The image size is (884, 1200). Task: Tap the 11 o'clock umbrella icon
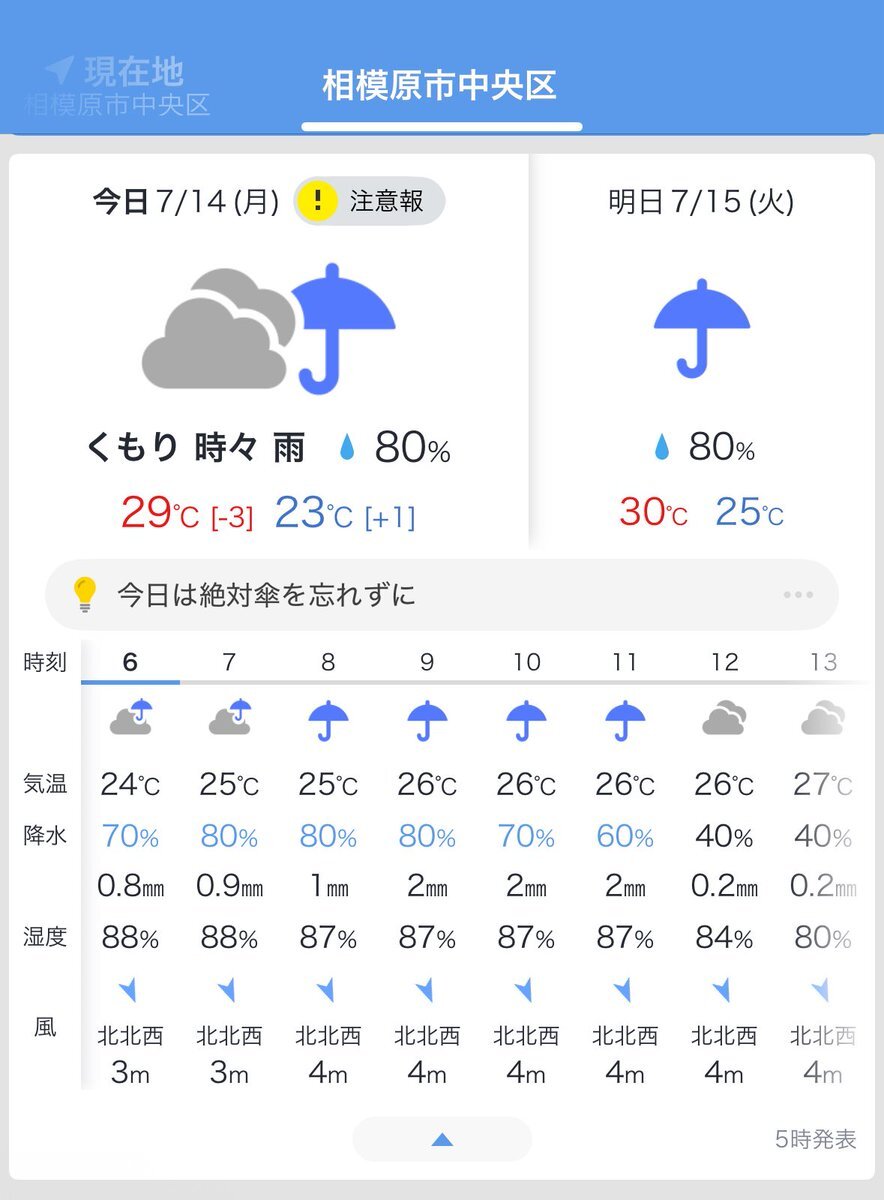(x=625, y=719)
